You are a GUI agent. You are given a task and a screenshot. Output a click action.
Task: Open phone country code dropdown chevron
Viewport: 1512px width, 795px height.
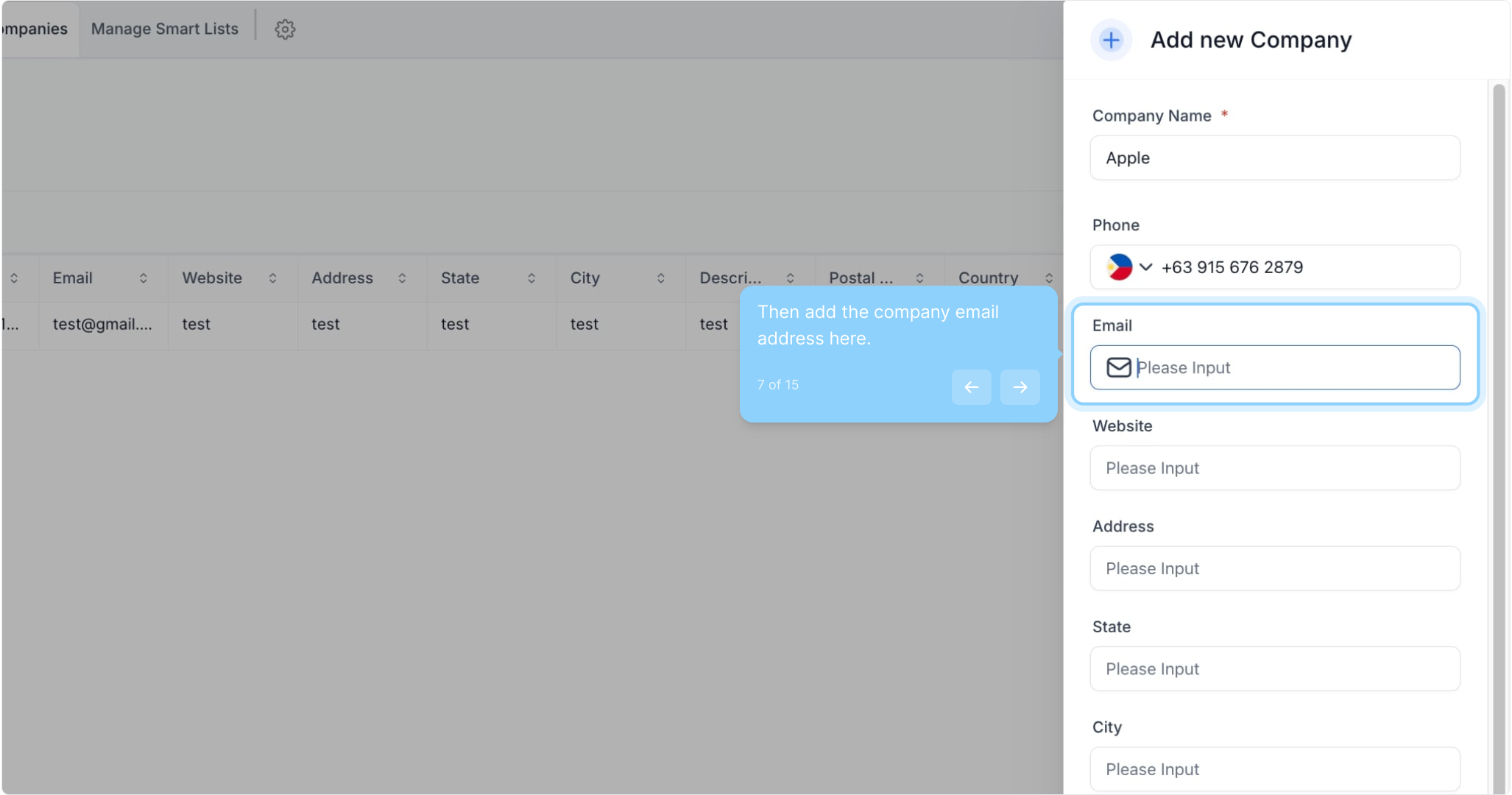[x=1145, y=266]
